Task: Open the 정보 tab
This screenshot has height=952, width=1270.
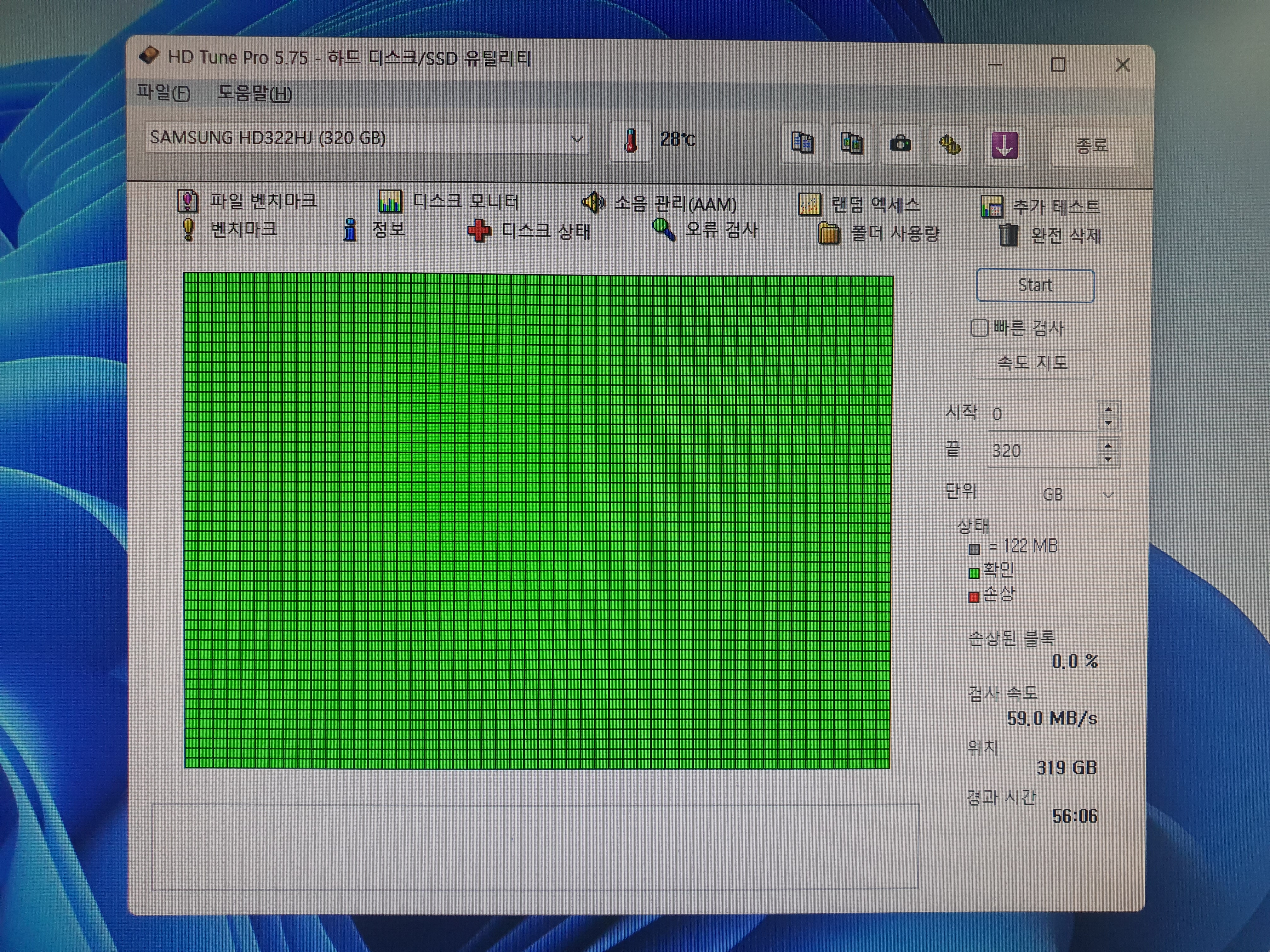Action: click(x=374, y=230)
